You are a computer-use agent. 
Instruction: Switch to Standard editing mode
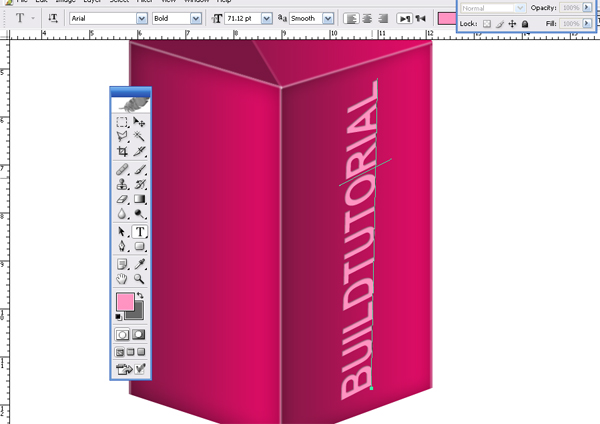tap(122, 335)
